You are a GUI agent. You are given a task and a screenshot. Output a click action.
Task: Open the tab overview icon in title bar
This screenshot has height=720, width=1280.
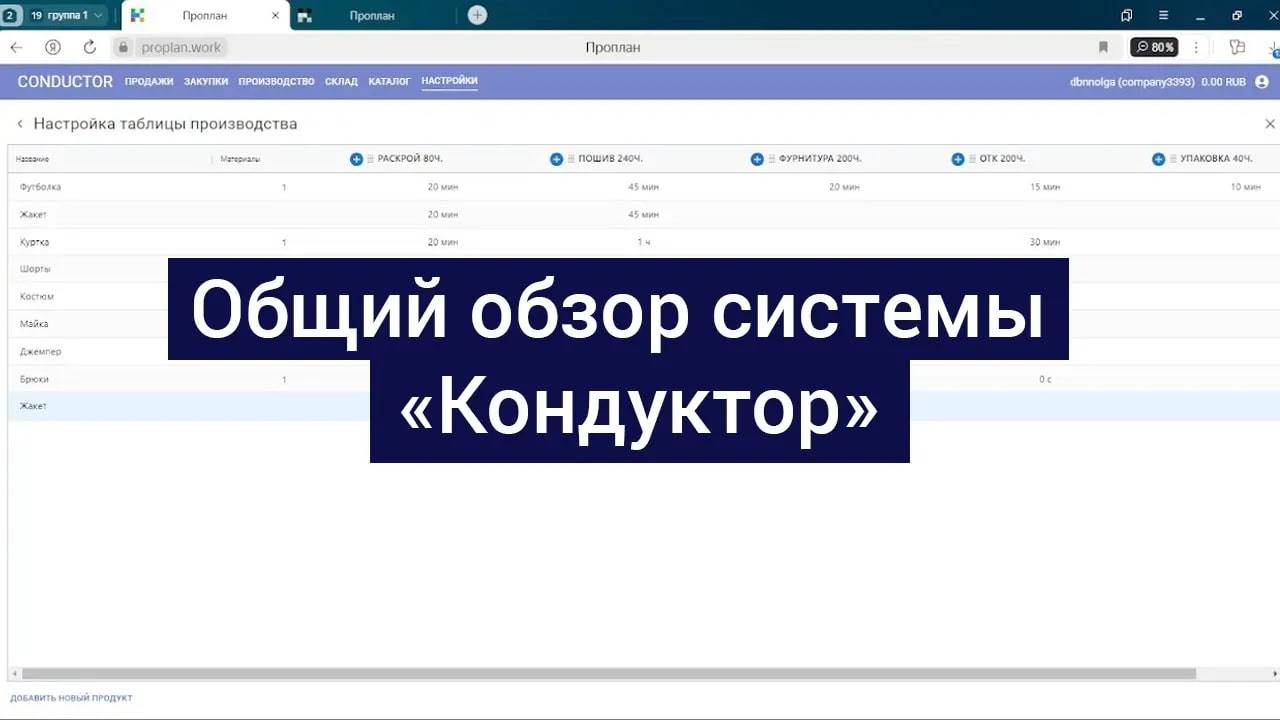(1127, 15)
